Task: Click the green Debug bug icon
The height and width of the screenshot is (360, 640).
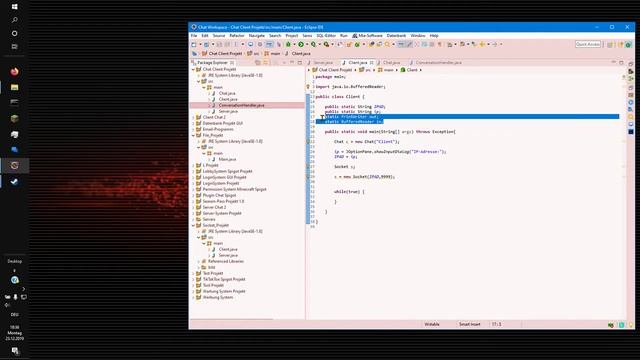Action: point(288,44)
